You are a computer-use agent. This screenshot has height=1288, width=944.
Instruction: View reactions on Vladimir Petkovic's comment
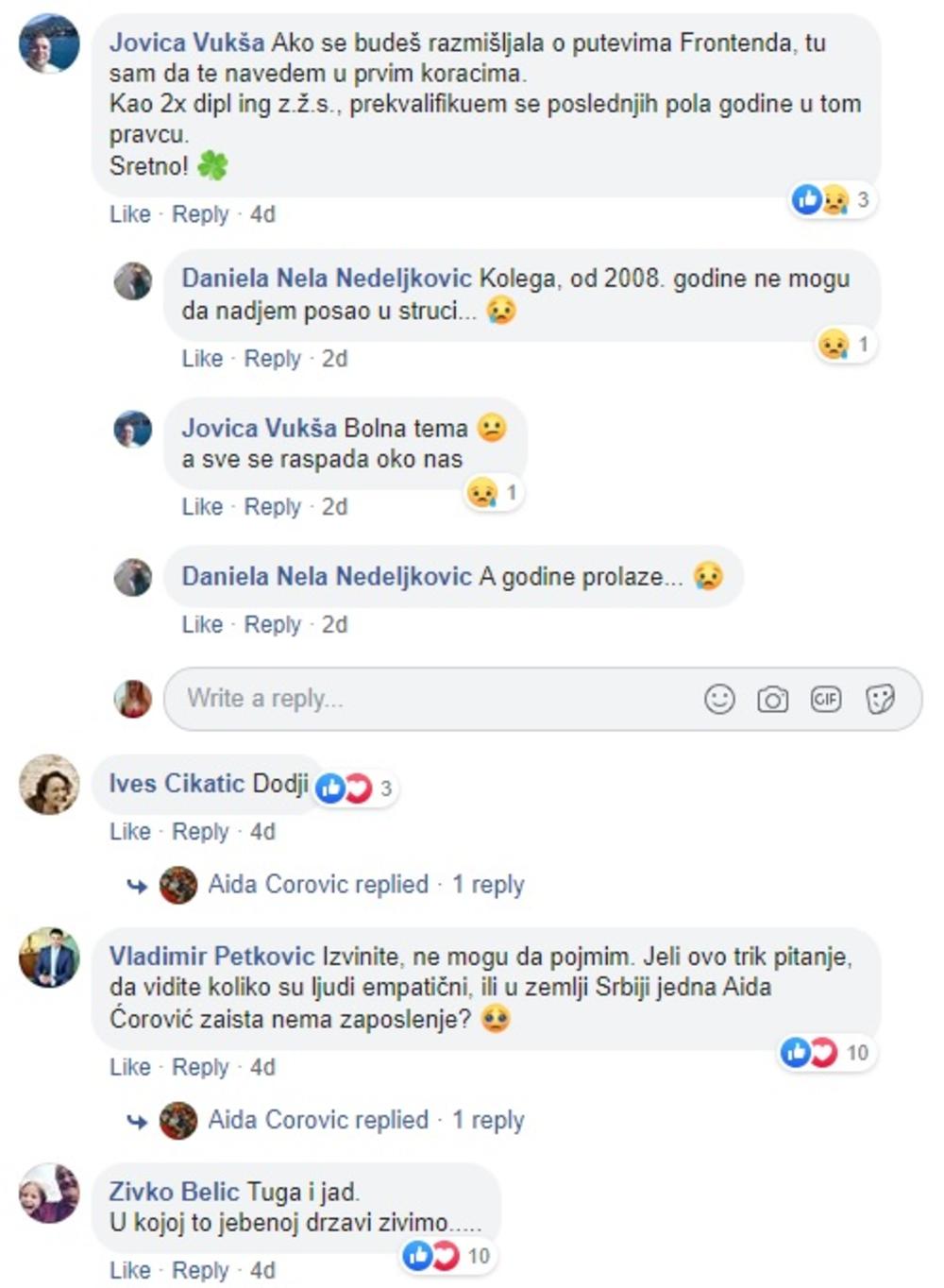point(825,1052)
